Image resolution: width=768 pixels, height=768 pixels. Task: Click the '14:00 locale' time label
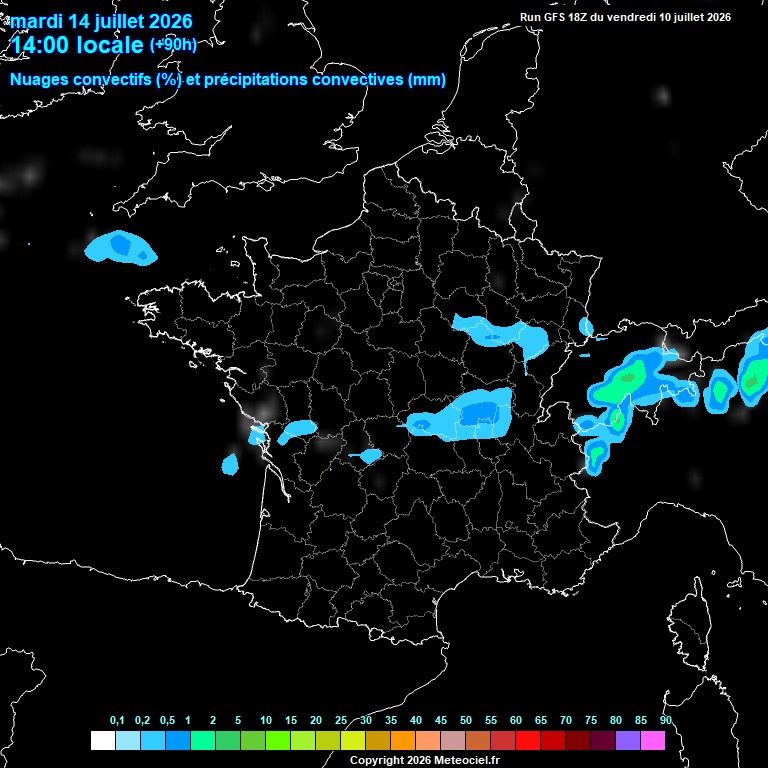77,45
